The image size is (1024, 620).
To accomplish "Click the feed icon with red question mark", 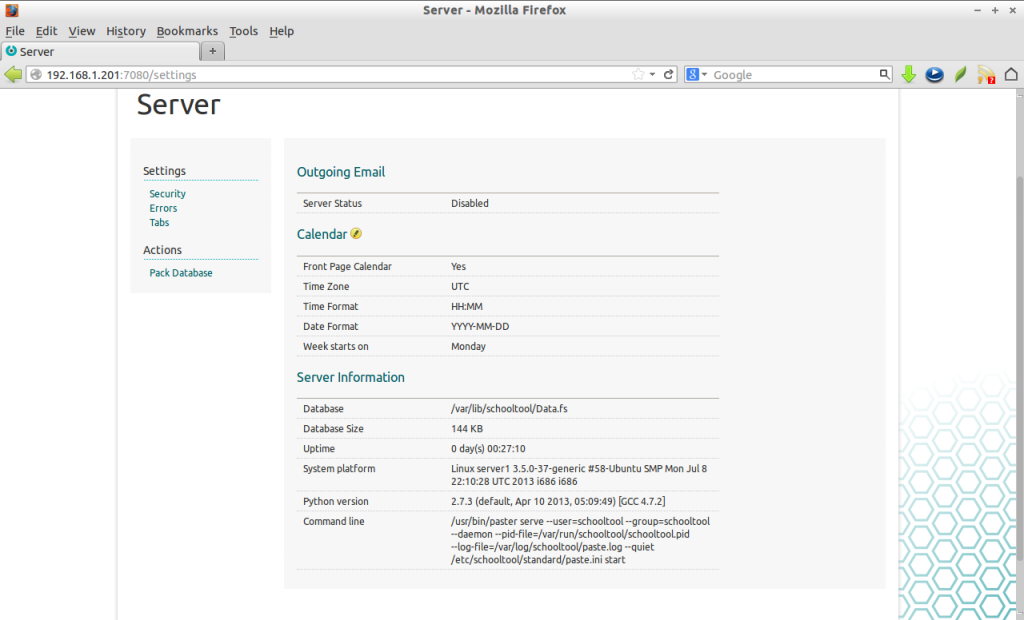I will (x=984, y=74).
